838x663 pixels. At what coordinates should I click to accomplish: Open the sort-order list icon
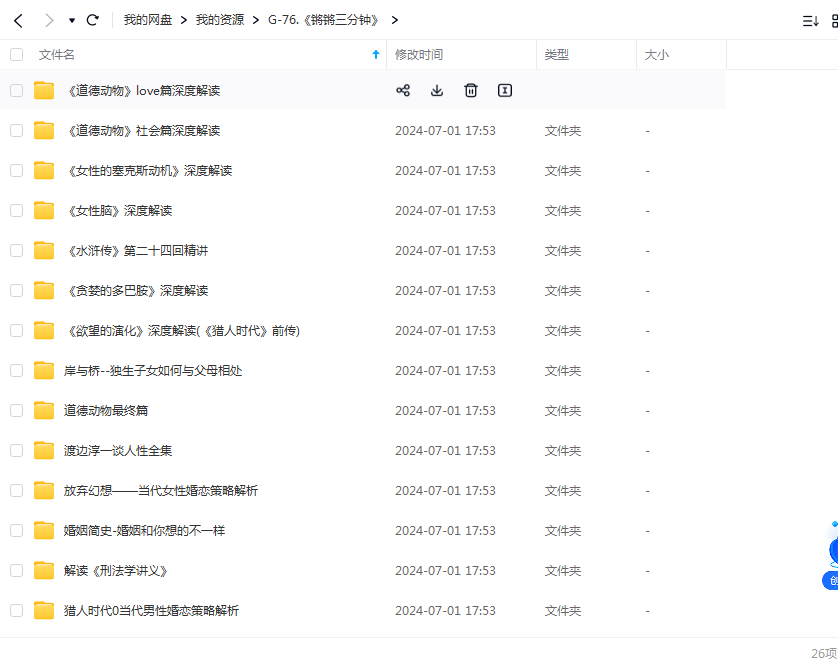point(810,19)
